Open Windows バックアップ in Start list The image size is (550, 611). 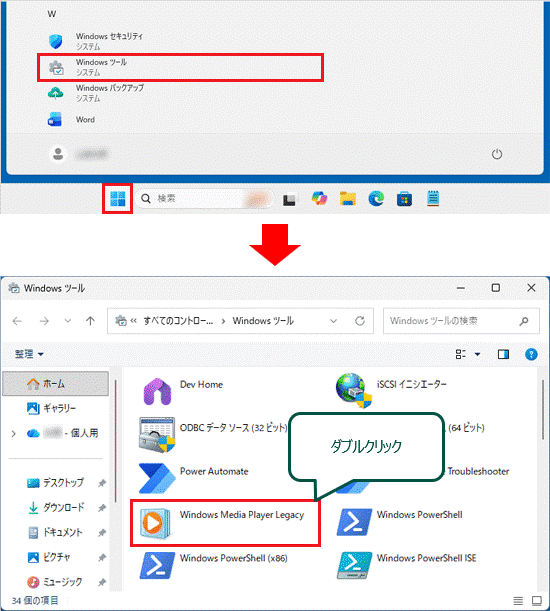[95, 93]
